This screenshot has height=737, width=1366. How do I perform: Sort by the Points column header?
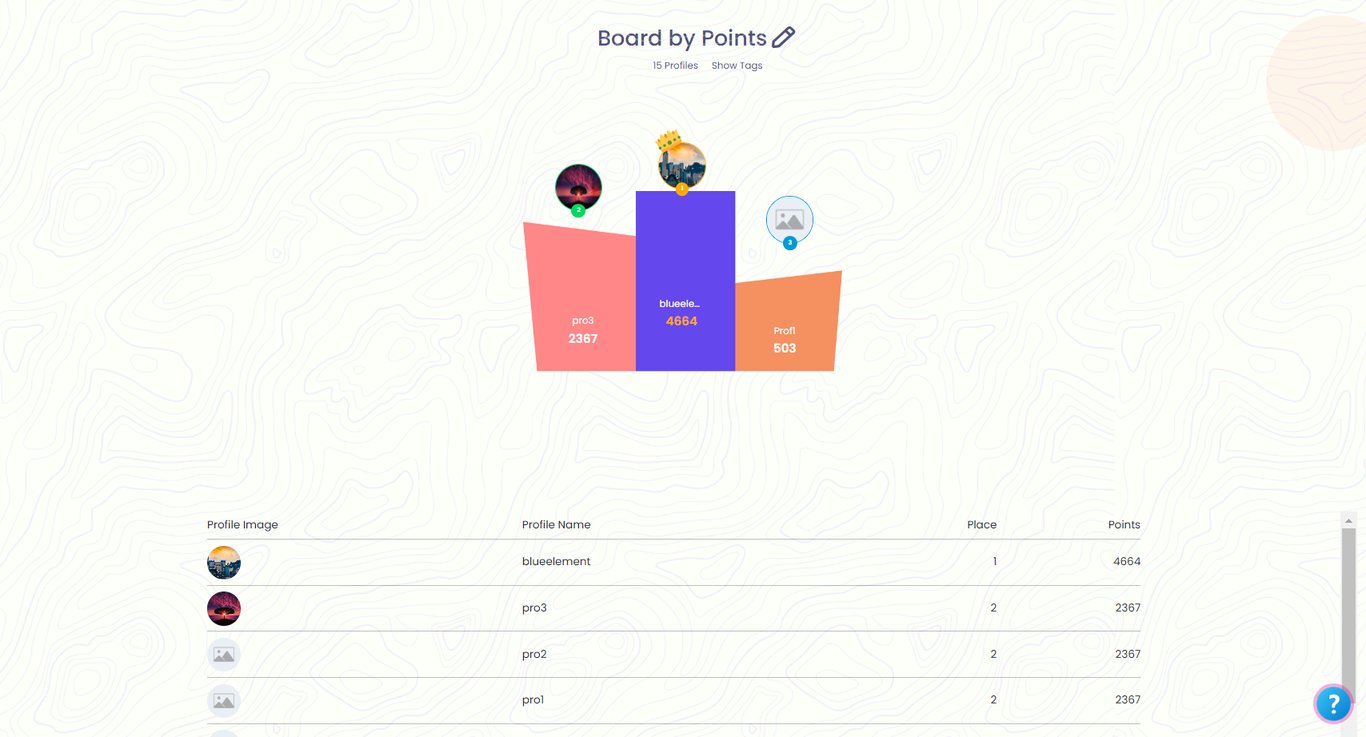click(x=1123, y=525)
